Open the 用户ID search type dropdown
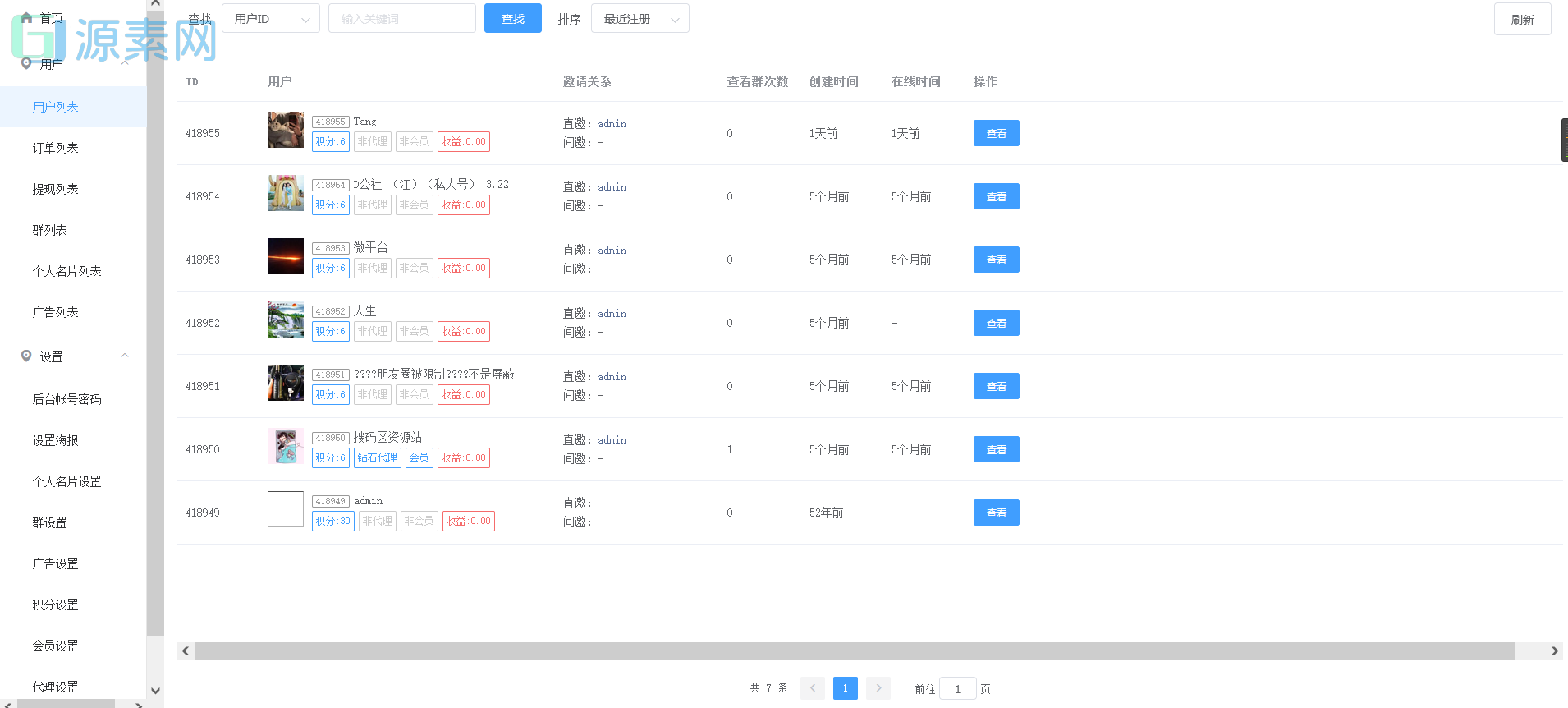 click(x=270, y=19)
